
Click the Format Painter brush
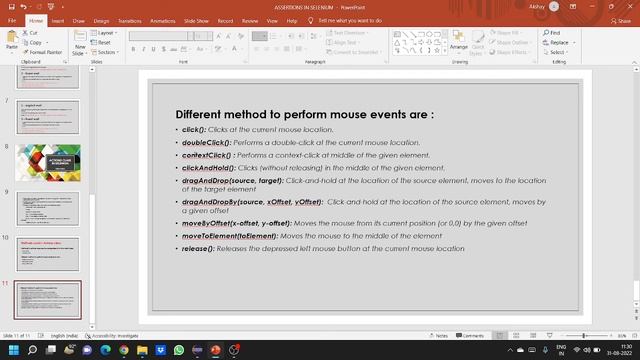25,52
